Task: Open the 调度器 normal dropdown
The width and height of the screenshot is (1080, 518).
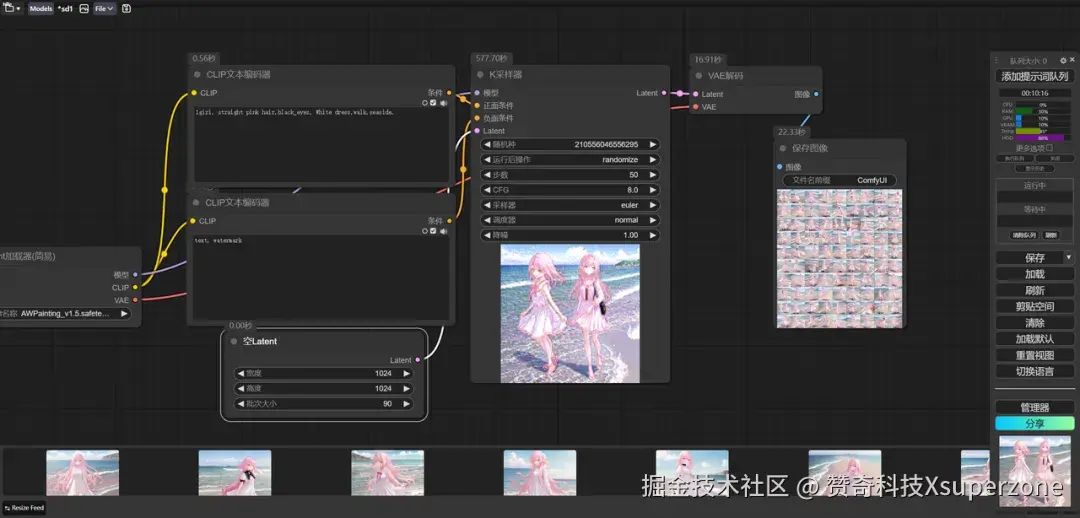Action: (570, 220)
